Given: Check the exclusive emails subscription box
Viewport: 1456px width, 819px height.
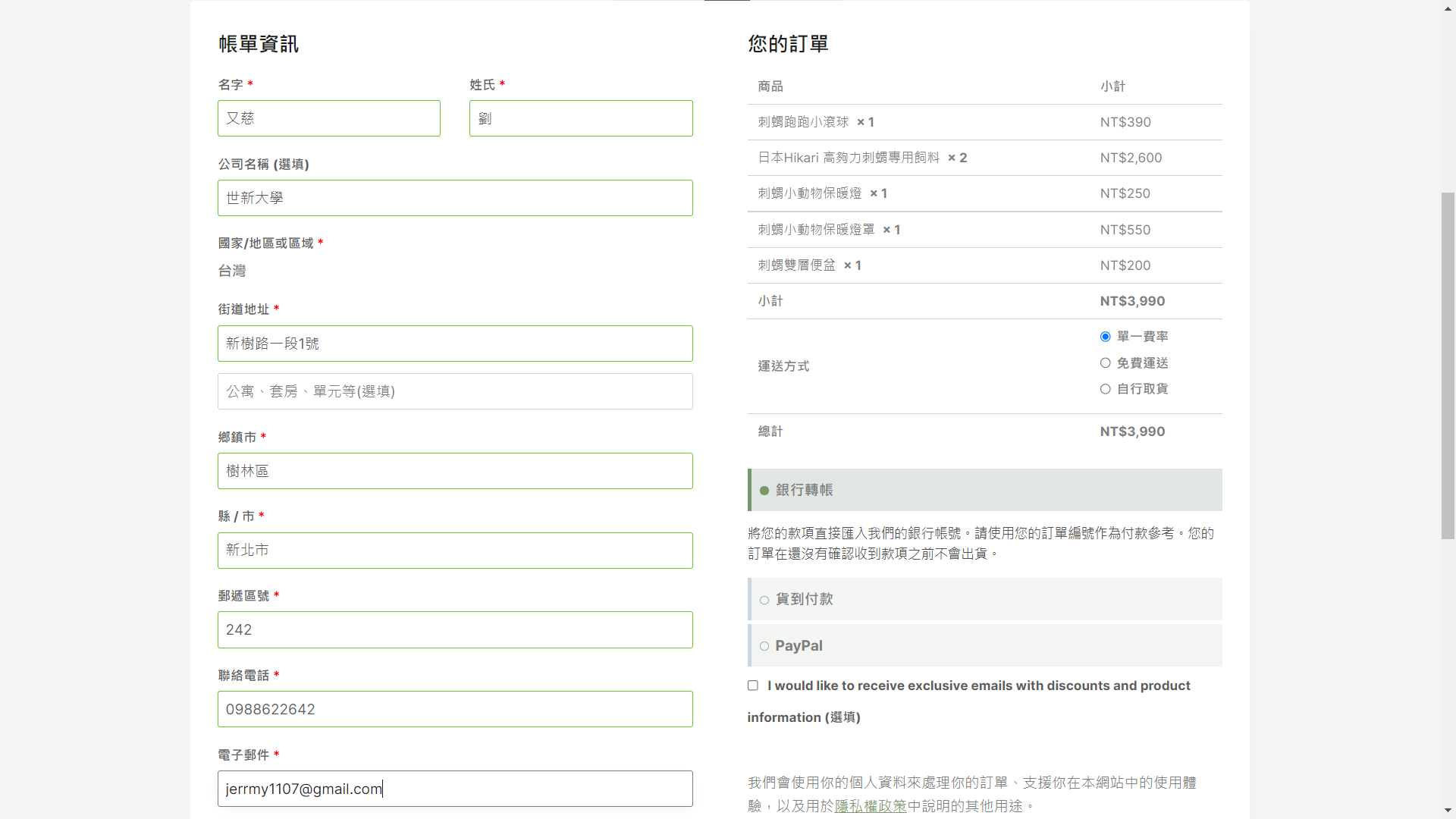Looking at the screenshot, I should click(753, 686).
